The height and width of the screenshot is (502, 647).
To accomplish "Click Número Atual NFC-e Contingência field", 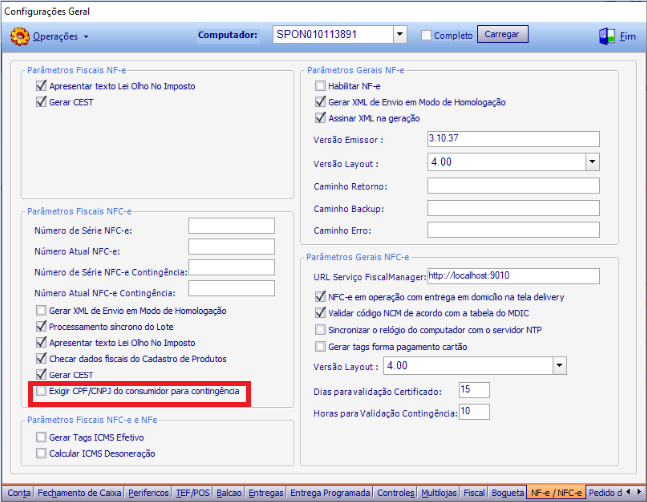I will click(231, 288).
